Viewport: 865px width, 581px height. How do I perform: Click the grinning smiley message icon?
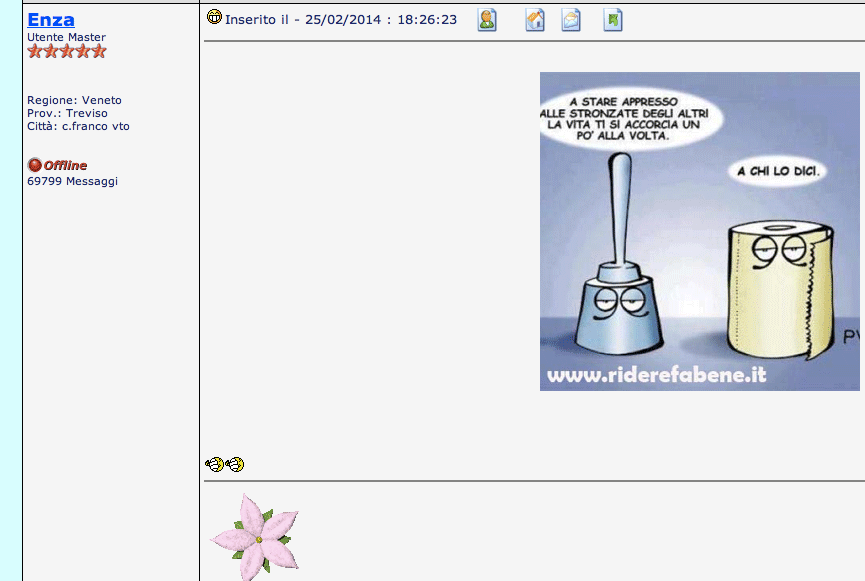coord(214,17)
